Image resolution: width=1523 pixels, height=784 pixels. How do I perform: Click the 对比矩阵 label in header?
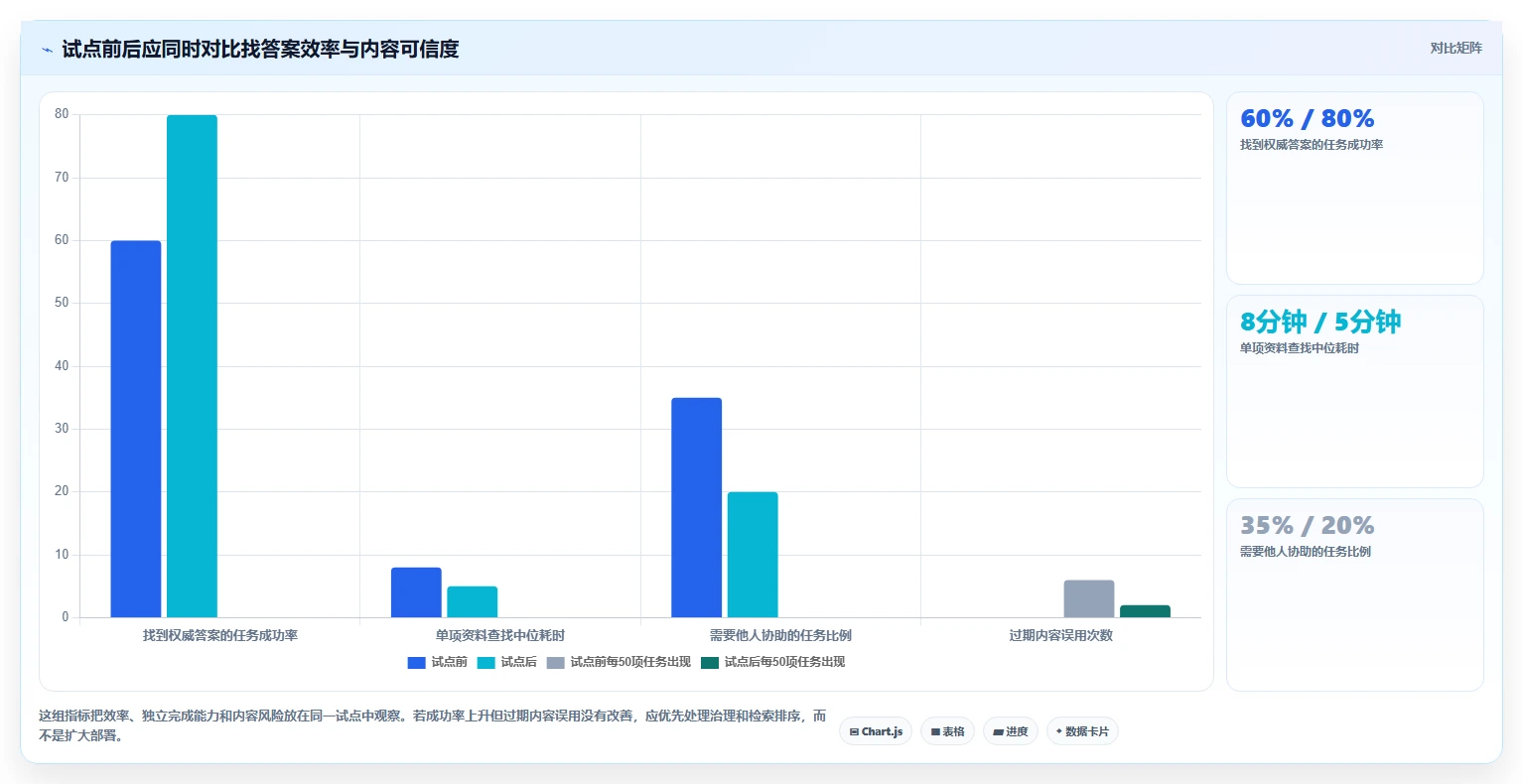pos(1455,49)
